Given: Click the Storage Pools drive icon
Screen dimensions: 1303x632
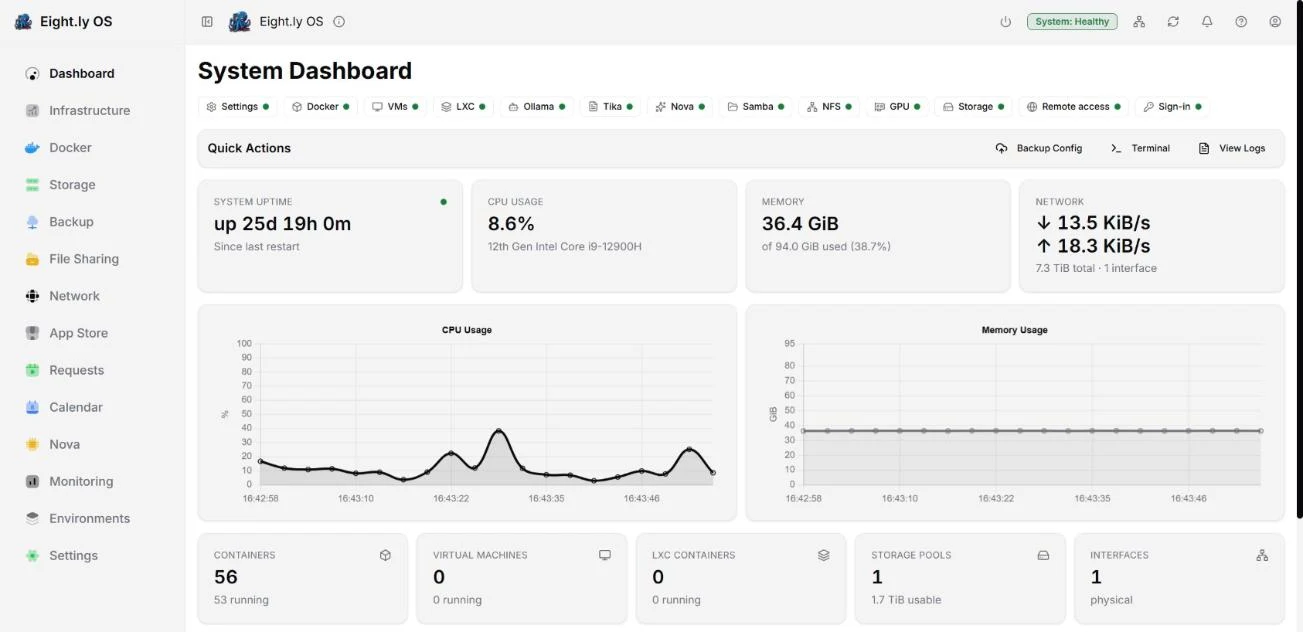Looking at the screenshot, I should pyautogui.click(x=1043, y=555).
